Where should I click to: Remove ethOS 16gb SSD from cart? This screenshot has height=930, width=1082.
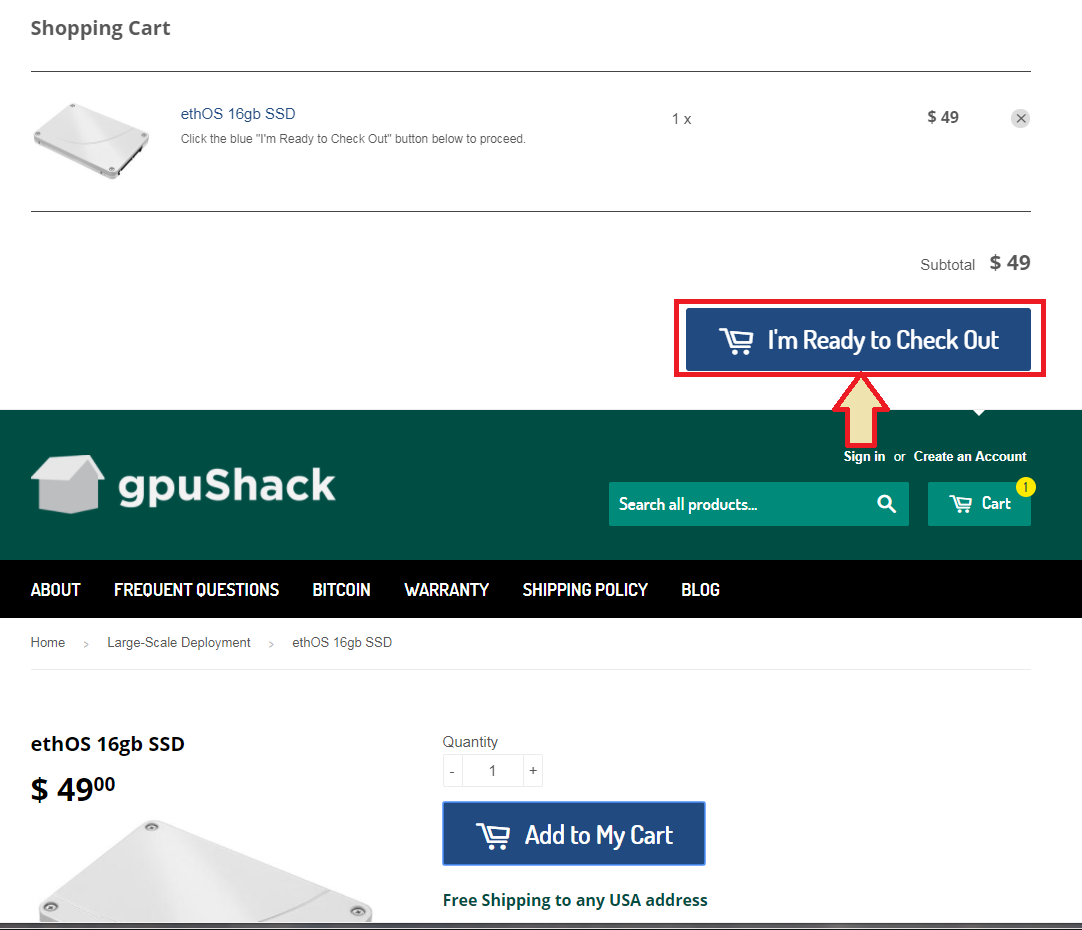coord(1021,119)
